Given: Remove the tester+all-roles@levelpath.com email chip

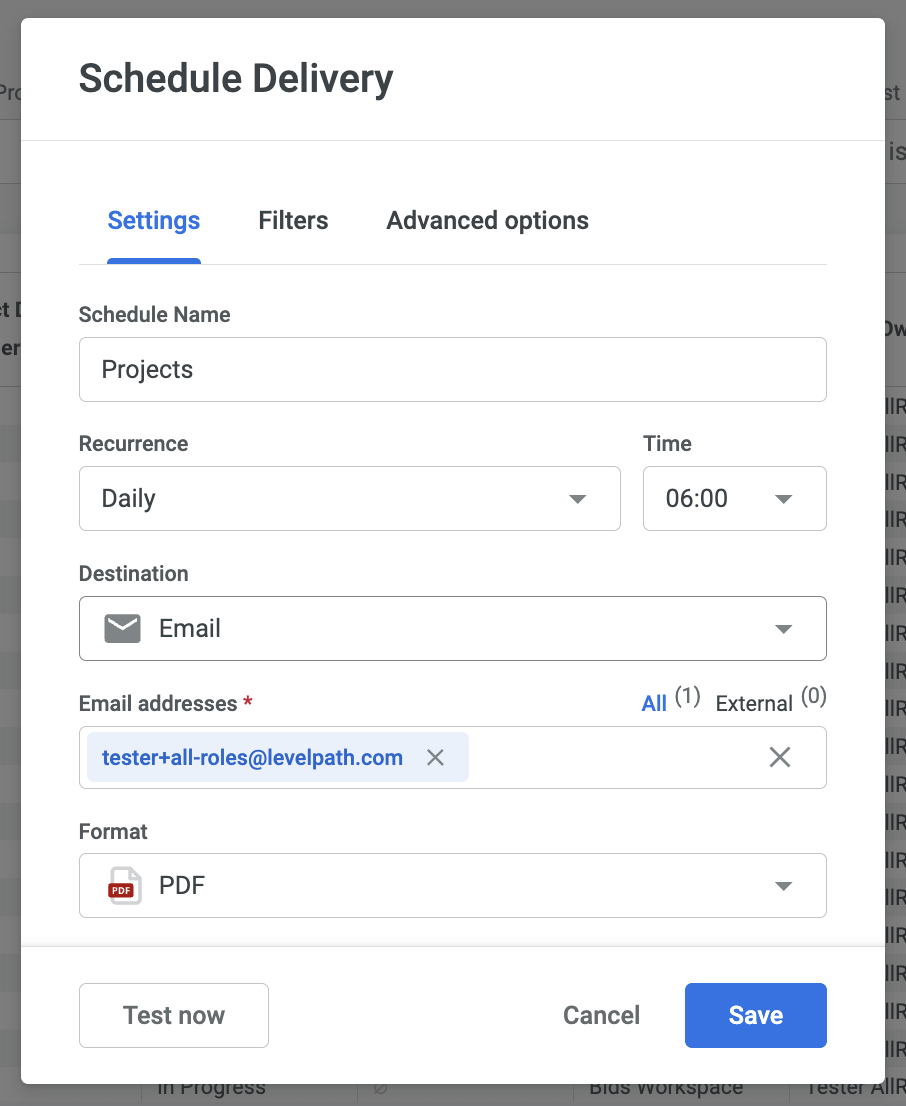Looking at the screenshot, I should [435, 758].
